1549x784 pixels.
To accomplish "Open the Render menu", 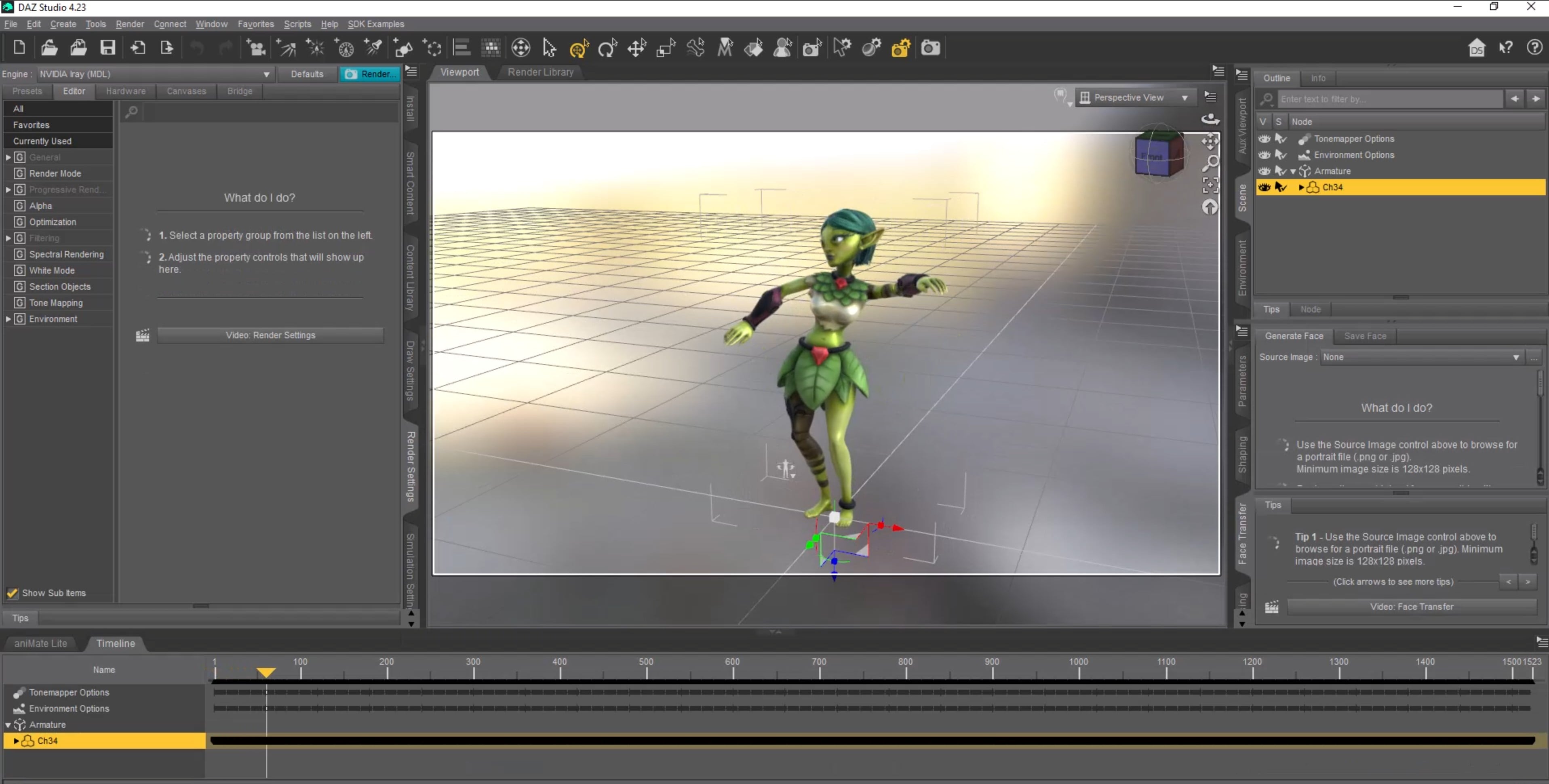I will pos(130,24).
